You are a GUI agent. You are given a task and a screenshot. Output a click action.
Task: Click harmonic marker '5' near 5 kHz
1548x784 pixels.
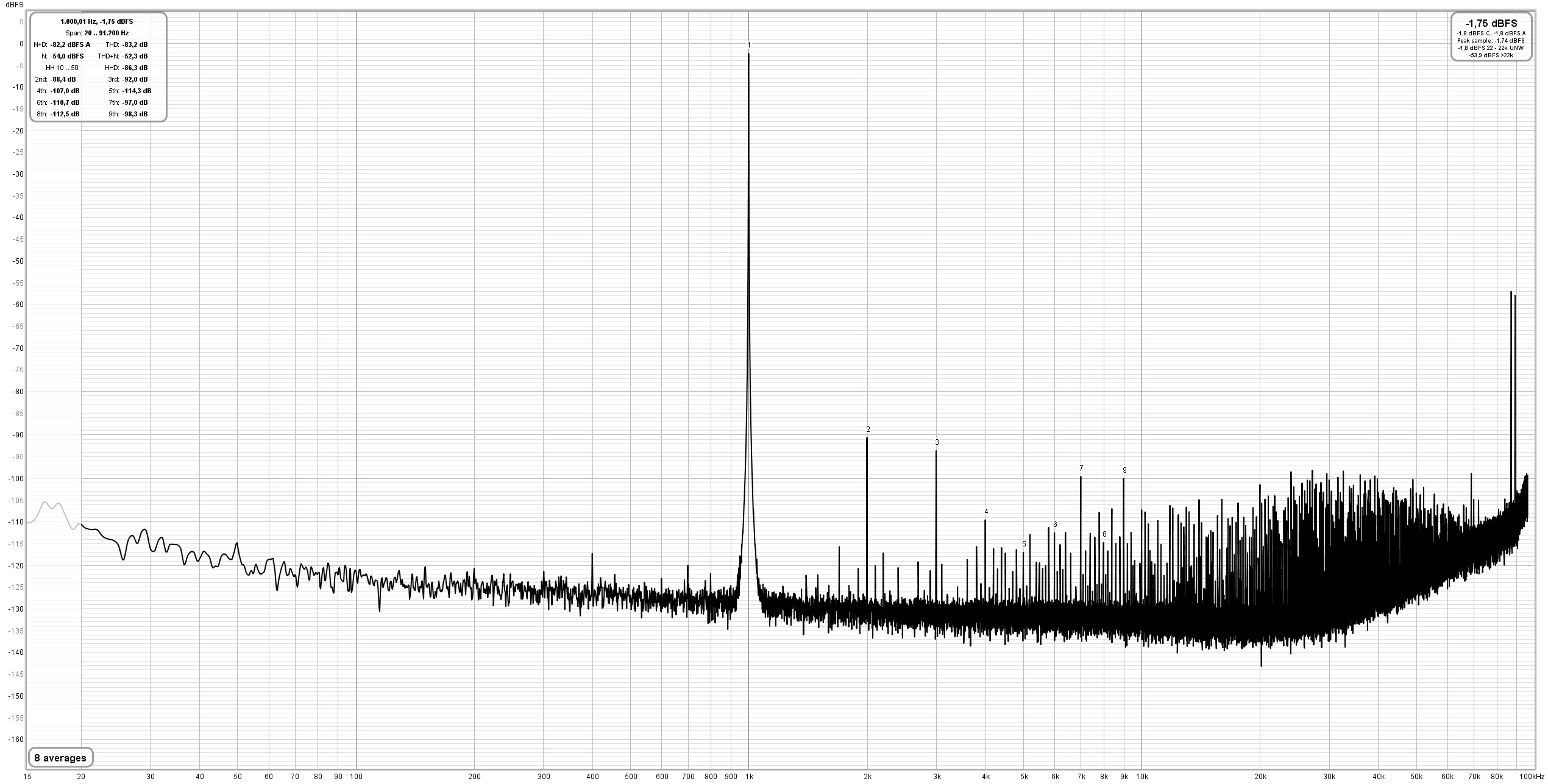point(1024,544)
